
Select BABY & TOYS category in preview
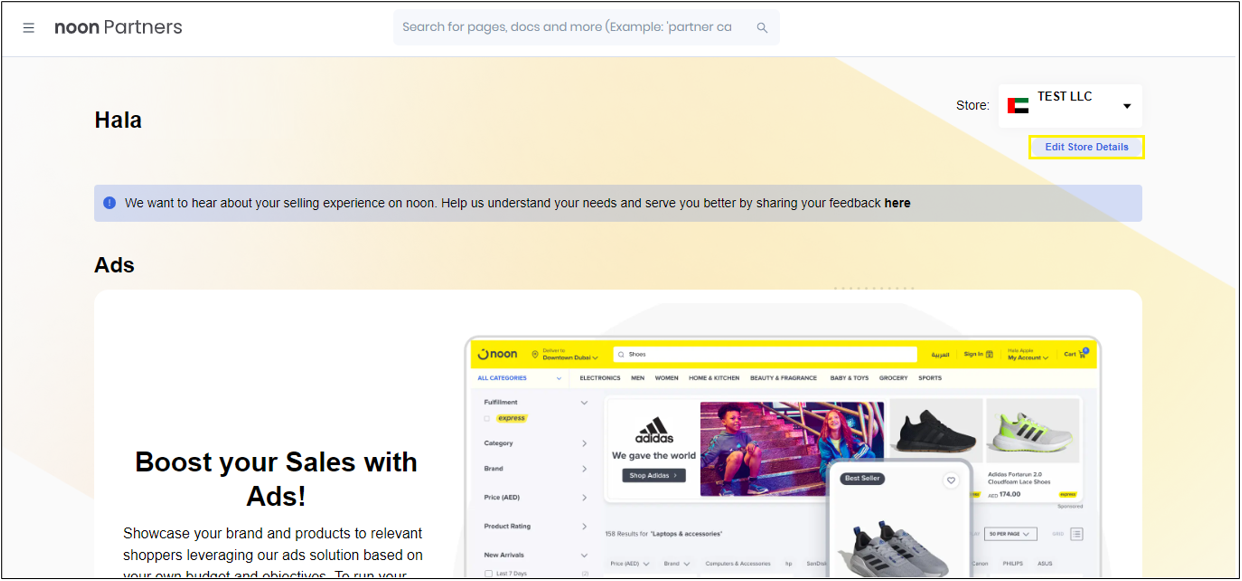tap(850, 378)
